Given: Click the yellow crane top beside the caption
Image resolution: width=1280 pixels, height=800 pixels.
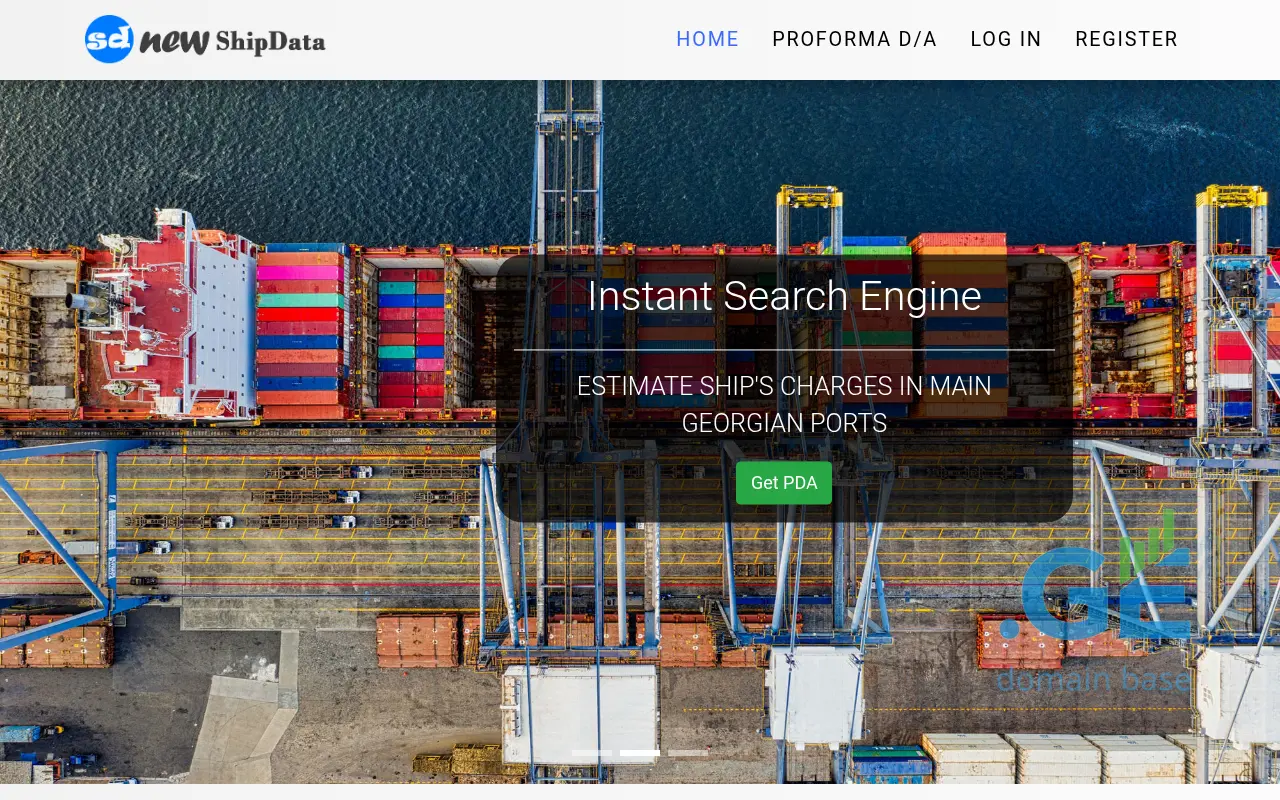Looking at the screenshot, I should tap(809, 195).
